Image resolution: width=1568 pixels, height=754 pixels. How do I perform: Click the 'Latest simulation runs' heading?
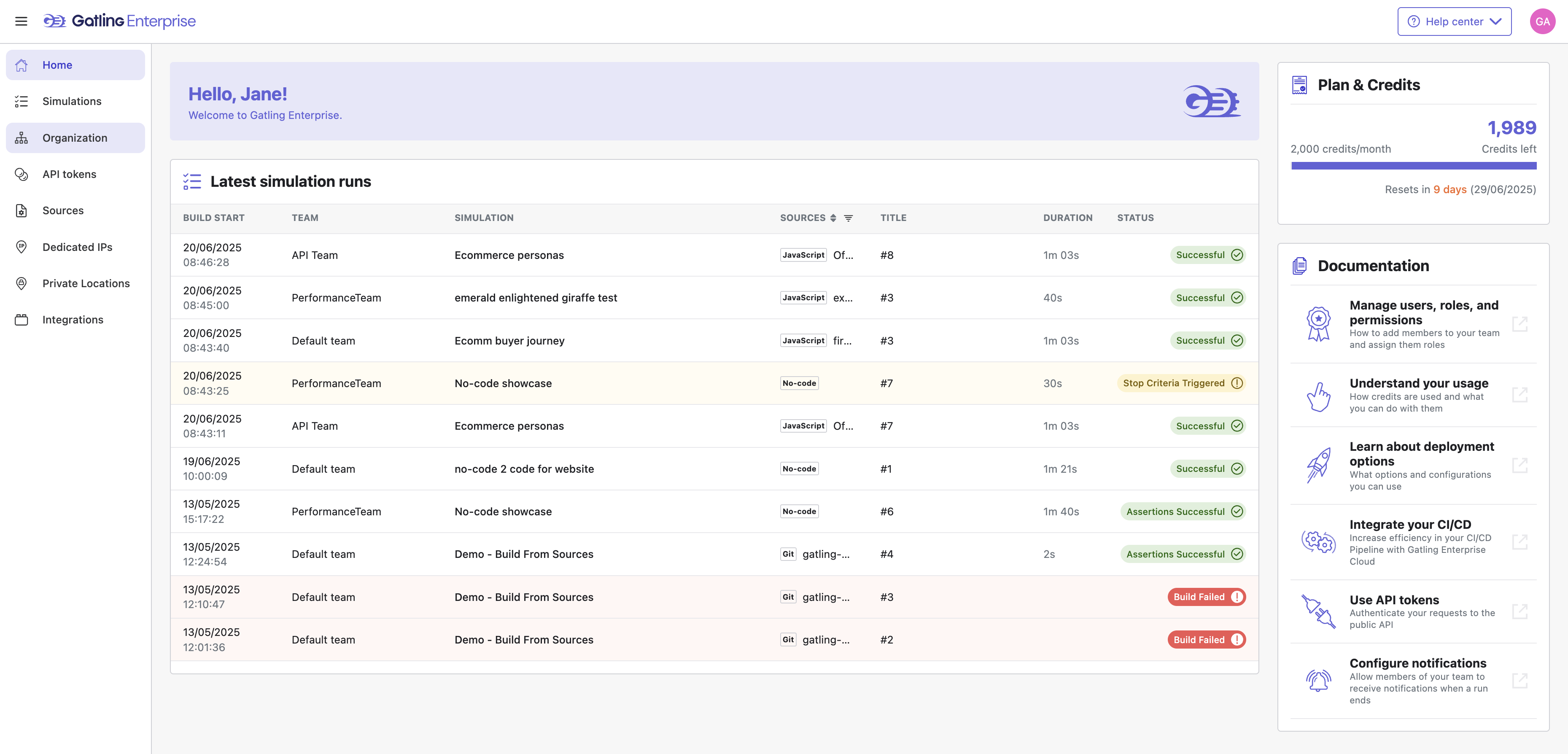pos(290,181)
